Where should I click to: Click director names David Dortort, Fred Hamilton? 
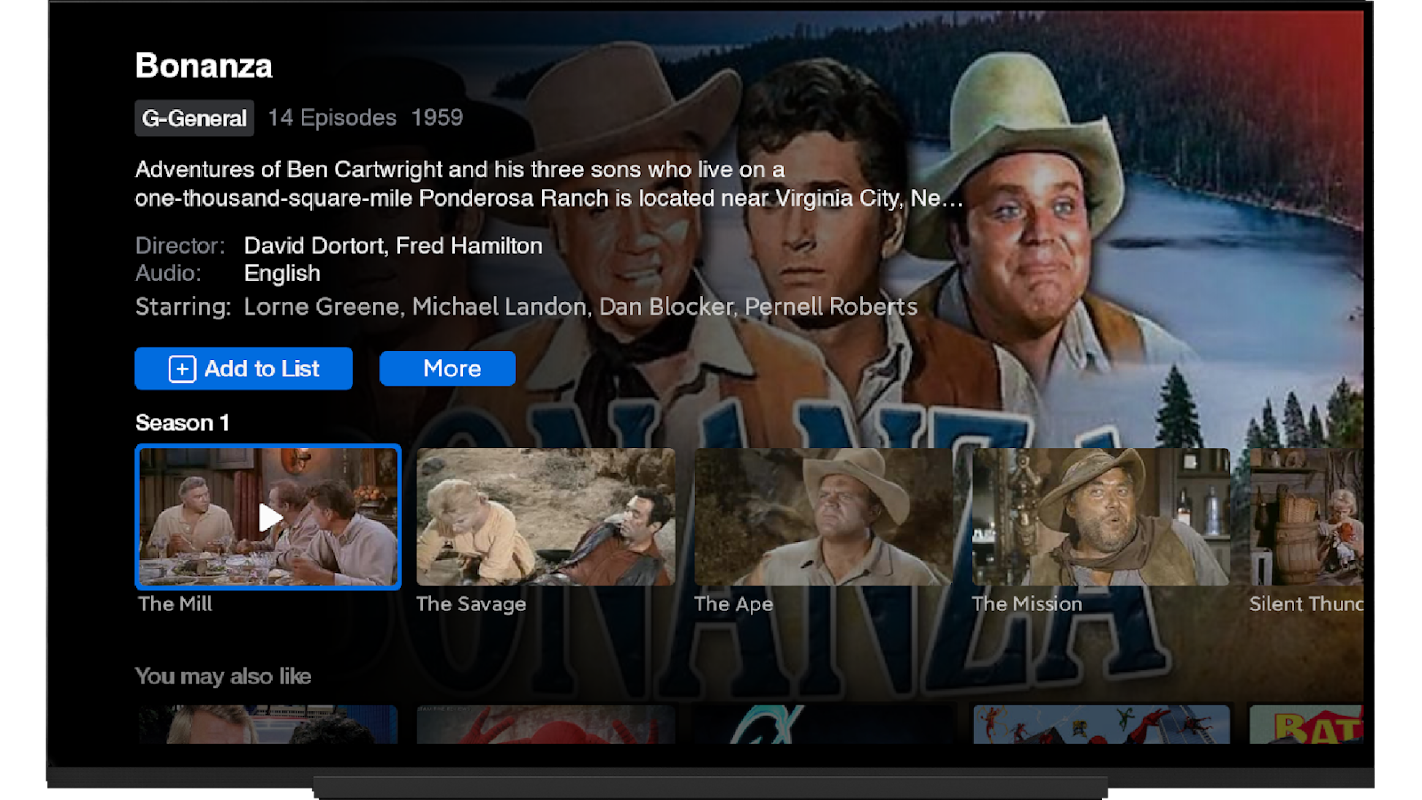393,246
